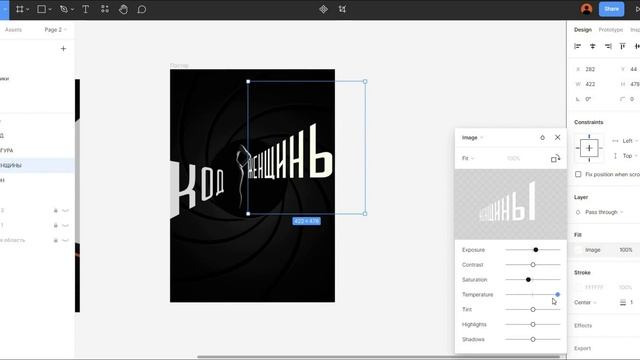Click the FFFFFF stroke color swatch
The height and width of the screenshot is (360, 640).
(578, 287)
